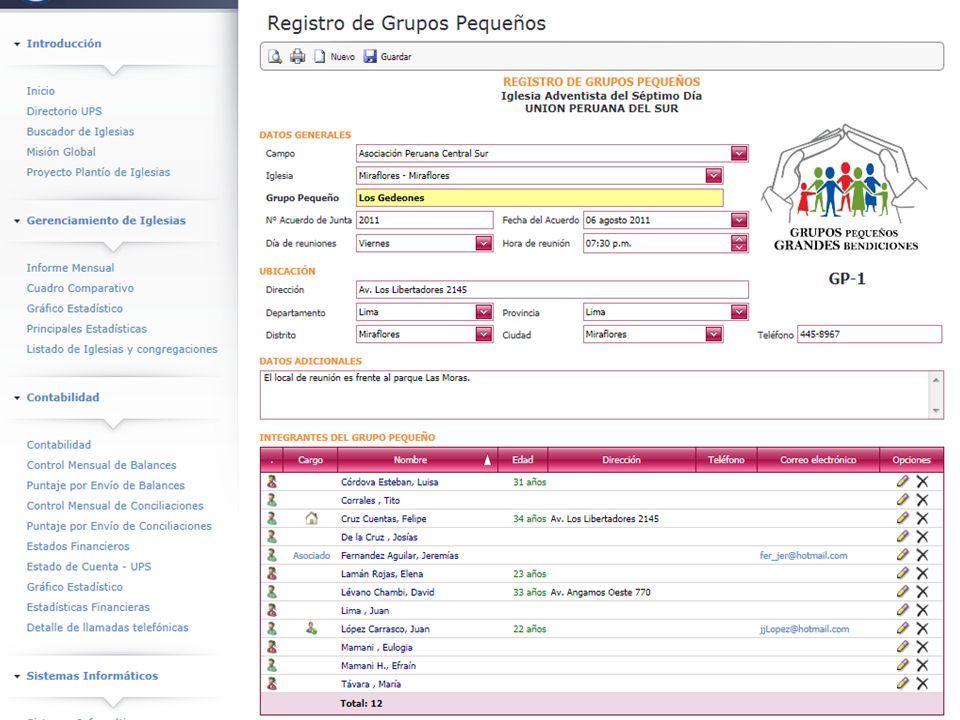Viewport: 960px width, 720px height.
Task: Click the Dirección column header
Action: [x=621, y=460]
